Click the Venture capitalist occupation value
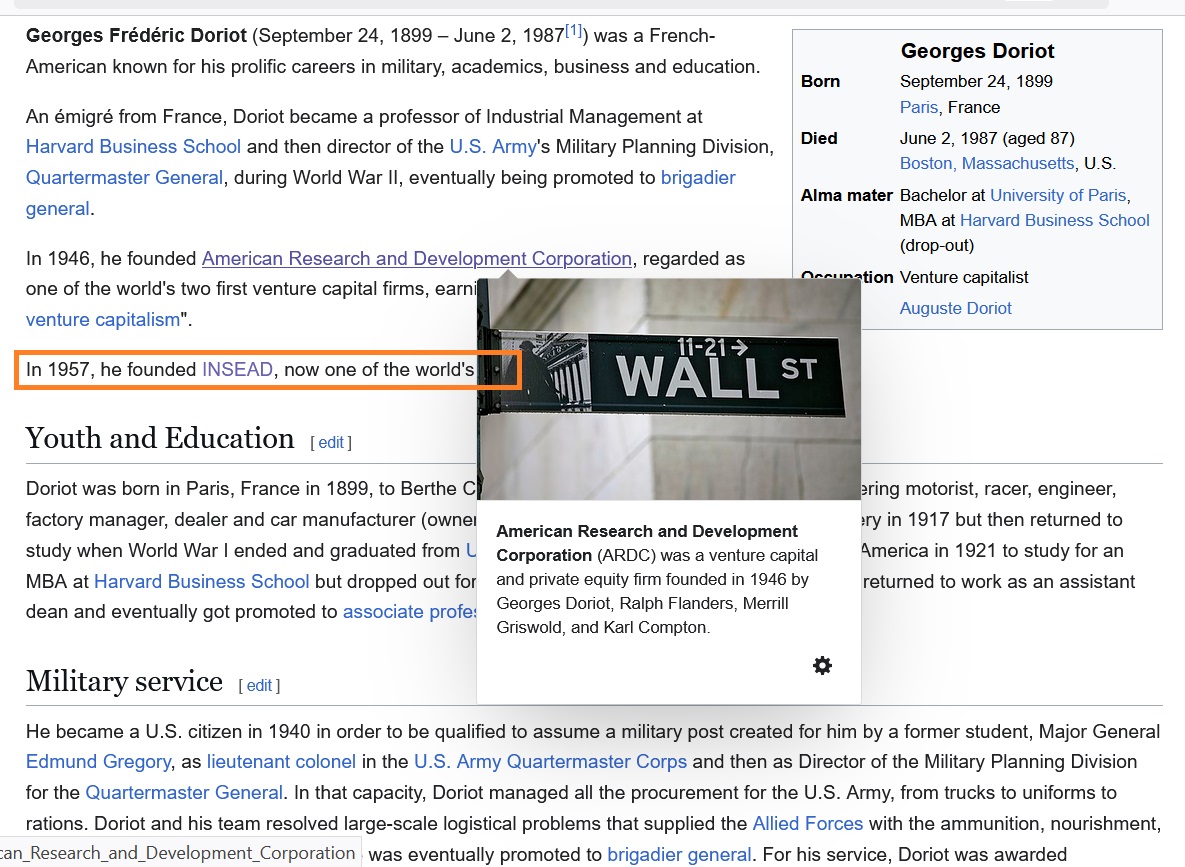 [x=964, y=277]
